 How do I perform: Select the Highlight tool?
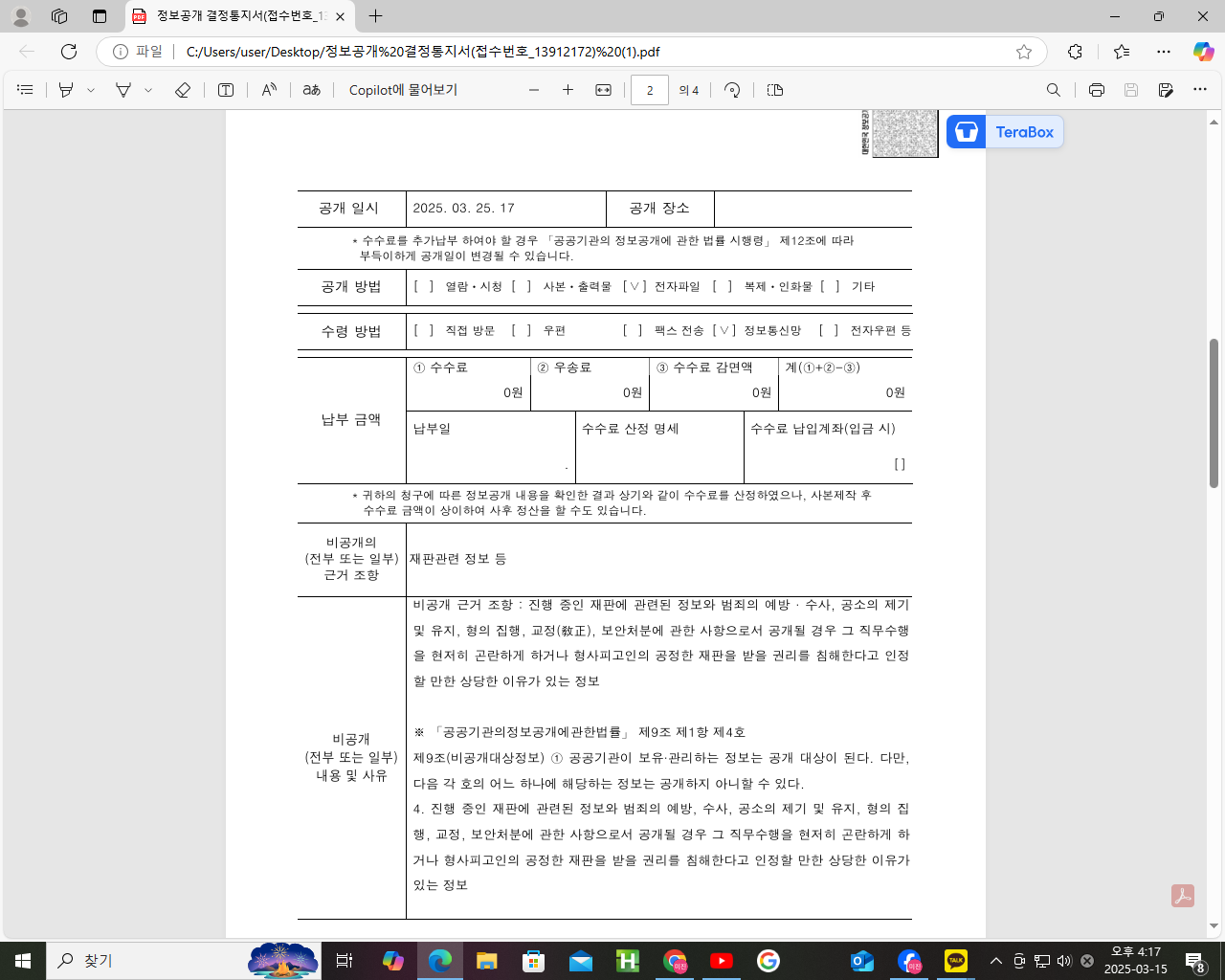122,89
